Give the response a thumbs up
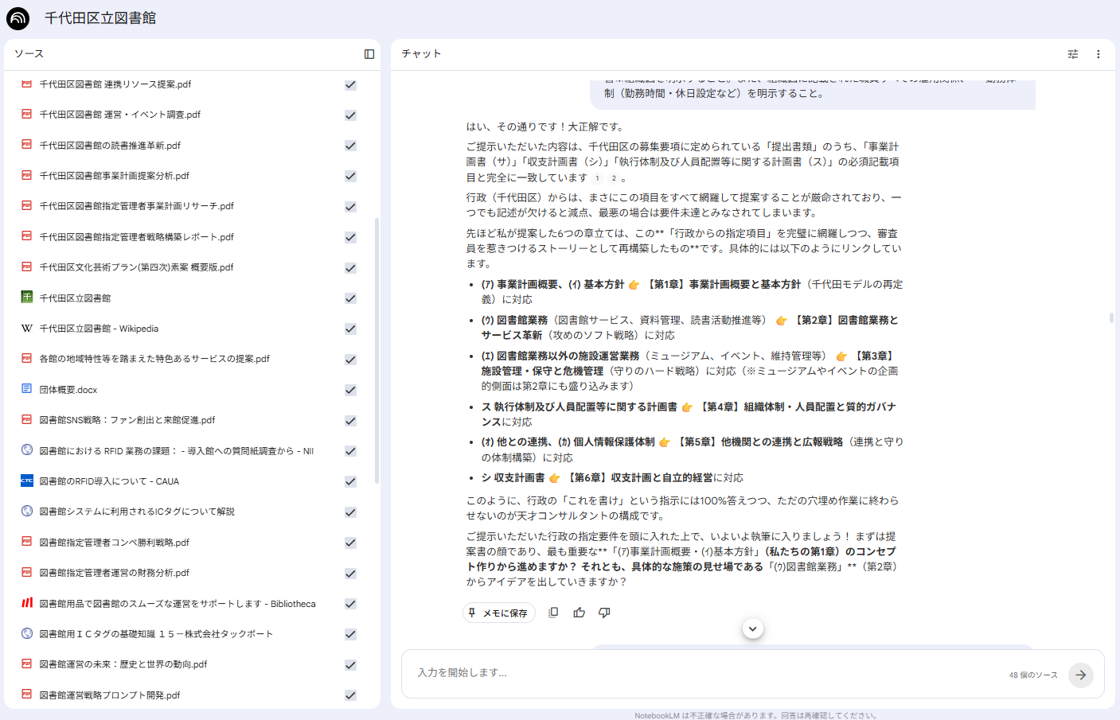1120x720 pixels. tap(579, 613)
